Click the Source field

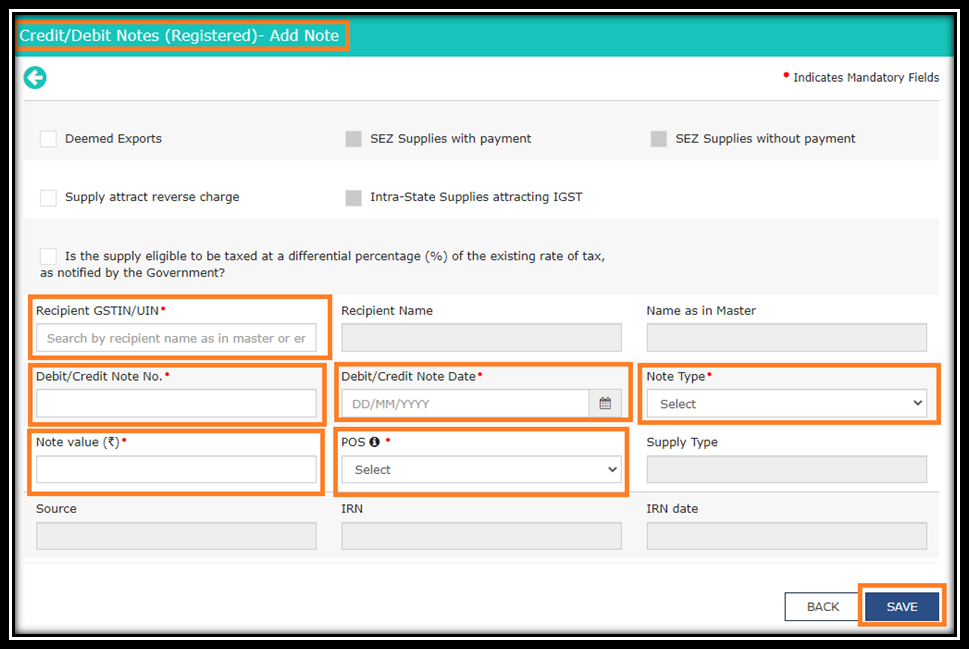176,536
